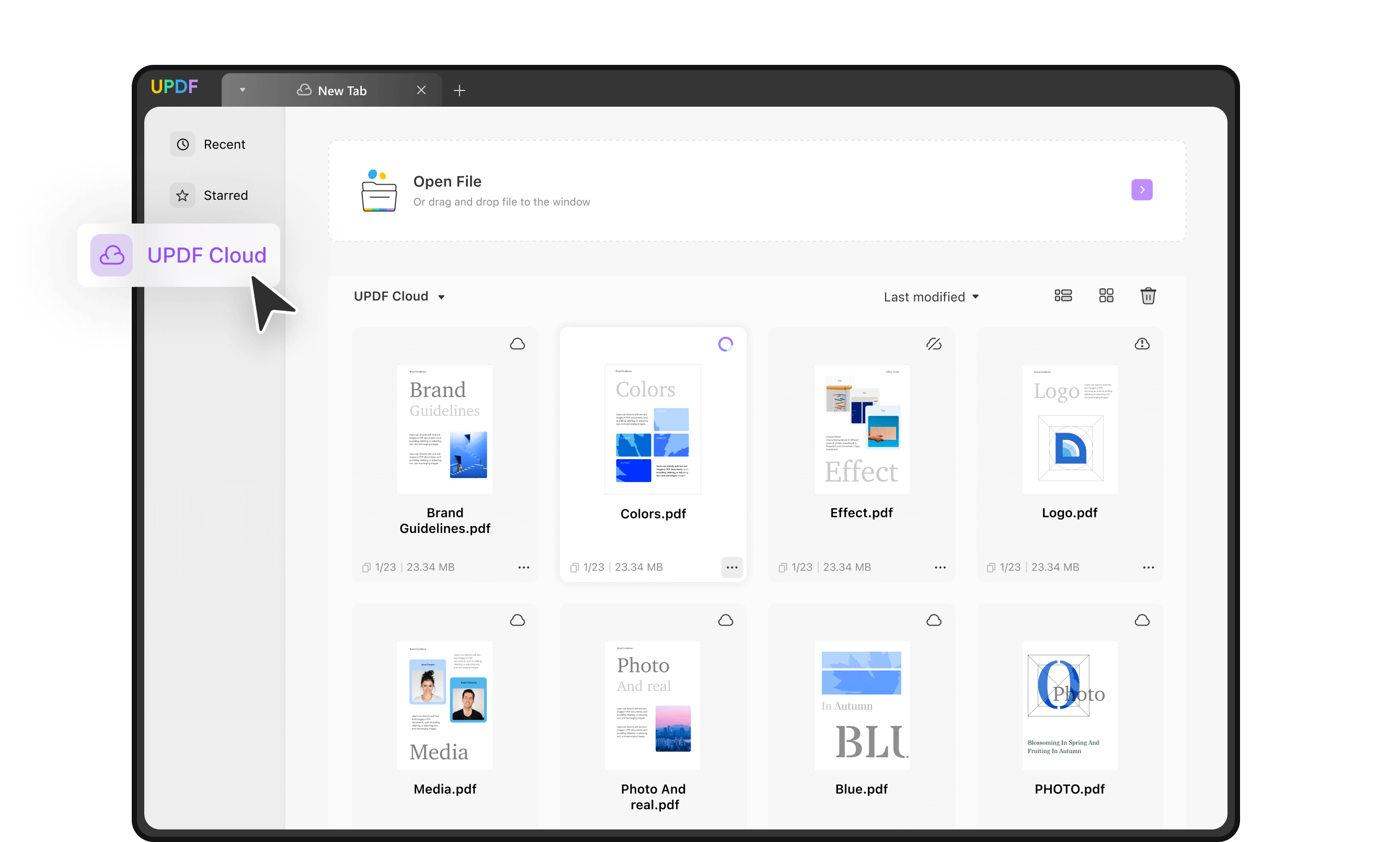Image resolution: width=1400 pixels, height=842 pixels.
Task: Open the tab list dropdown arrow
Action: click(242, 89)
